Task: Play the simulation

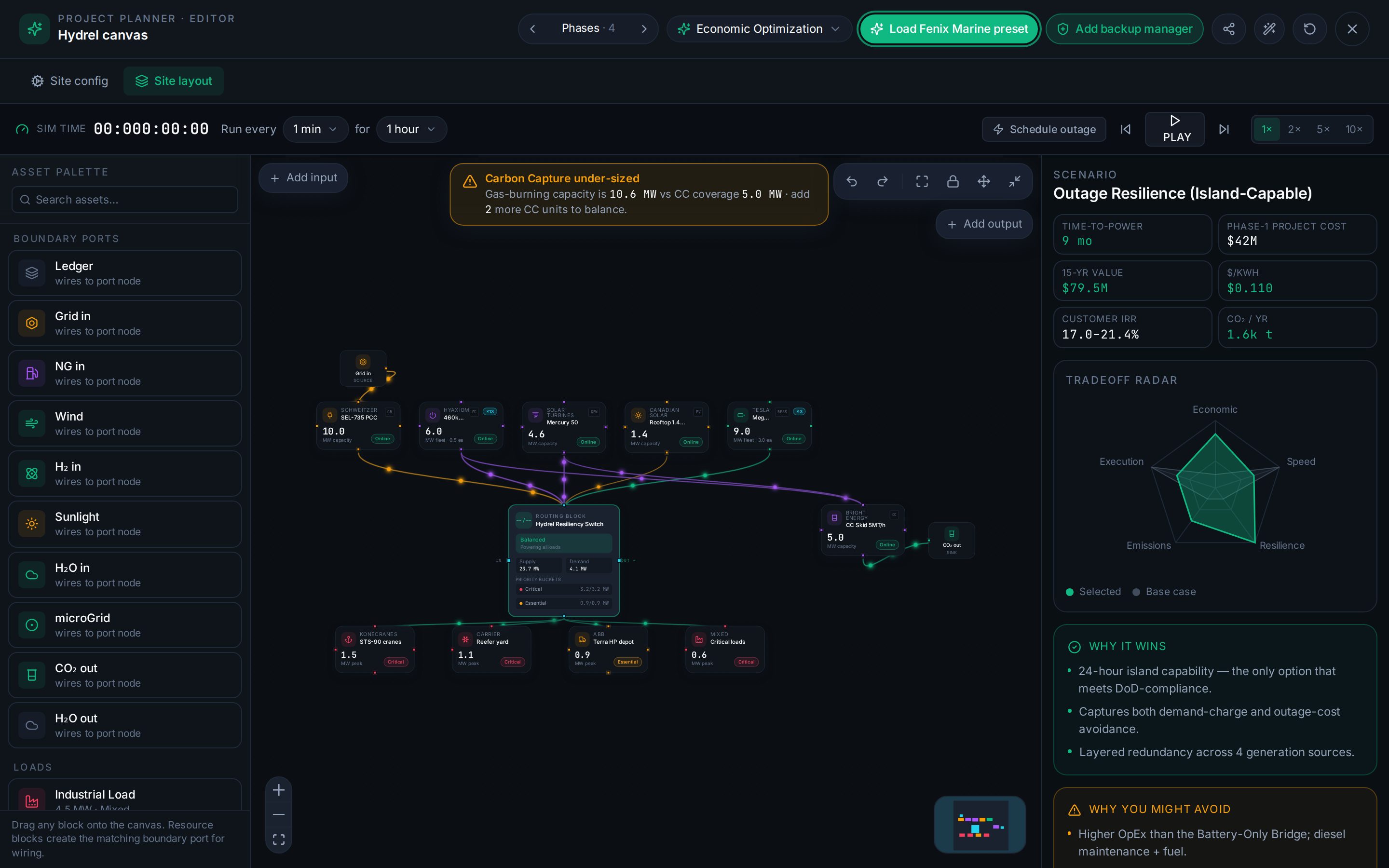Action: [1174, 129]
